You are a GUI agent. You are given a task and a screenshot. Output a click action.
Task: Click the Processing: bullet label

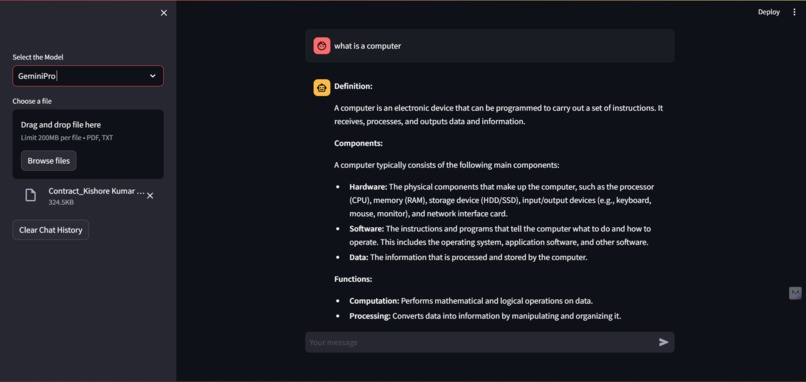pyautogui.click(x=370, y=316)
